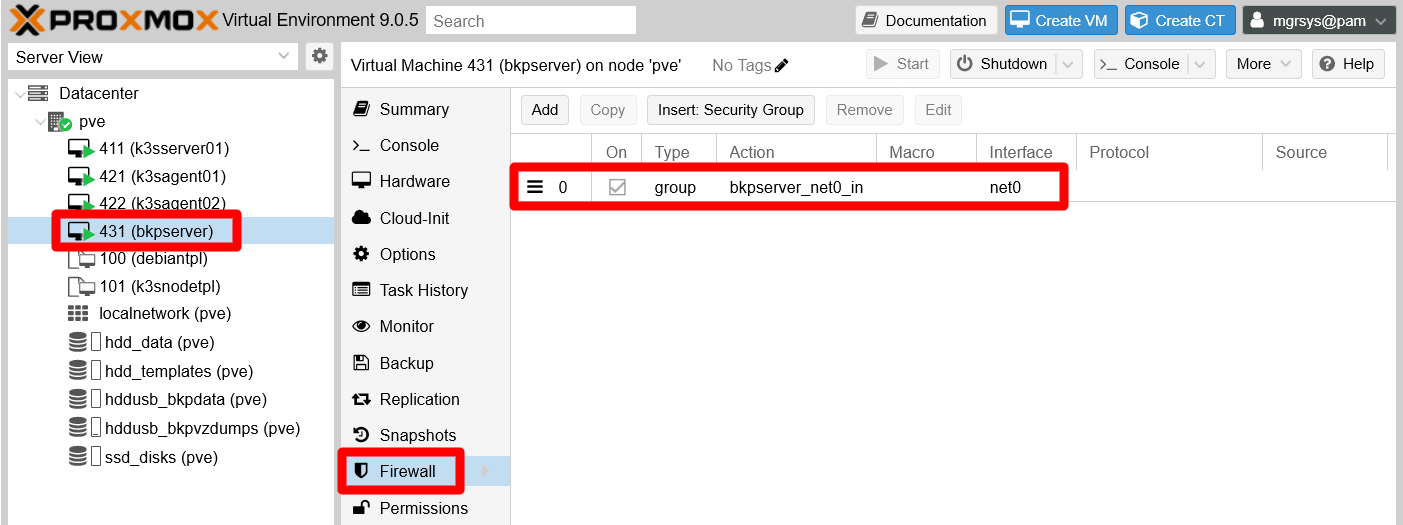The width and height of the screenshot is (1403, 525).
Task: Click storage icon for hddusb_bkpdata
Action: click(x=78, y=399)
